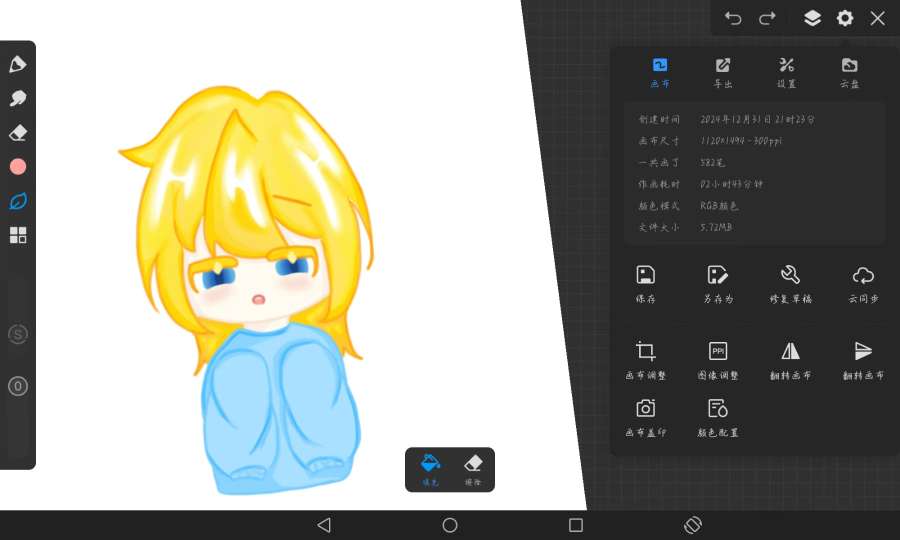
Task: Switch to the 导出 export tab
Action: (723, 72)
